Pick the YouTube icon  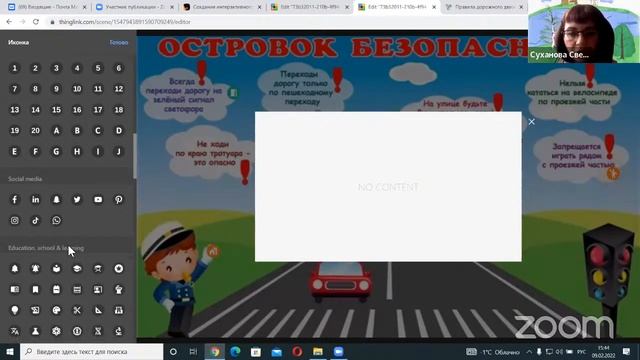pos(98,200)
